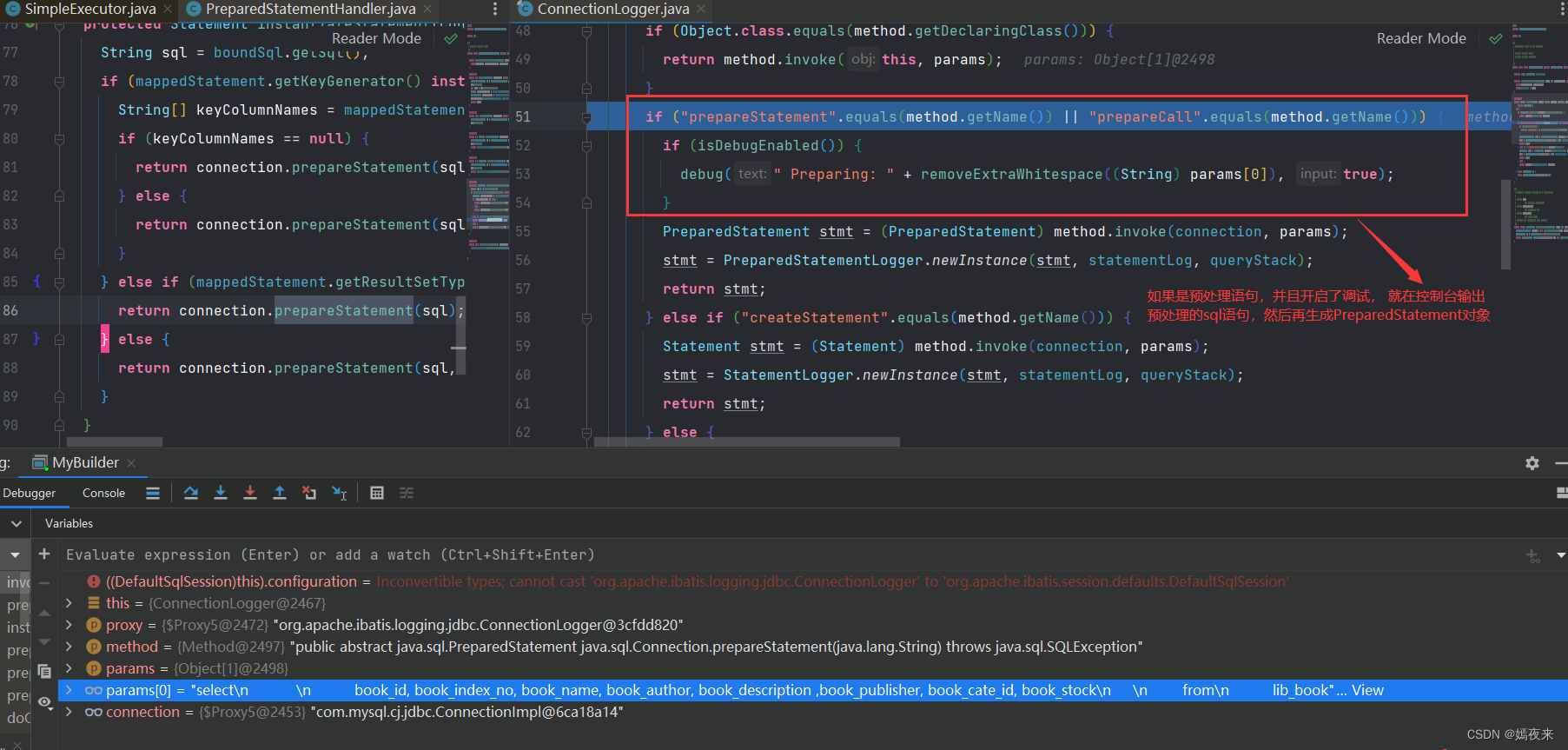Click the green inspection checkmark in ConnectionLogger editor
The height and width of the screenshot is (750, 1568).
click(1496, 38)
